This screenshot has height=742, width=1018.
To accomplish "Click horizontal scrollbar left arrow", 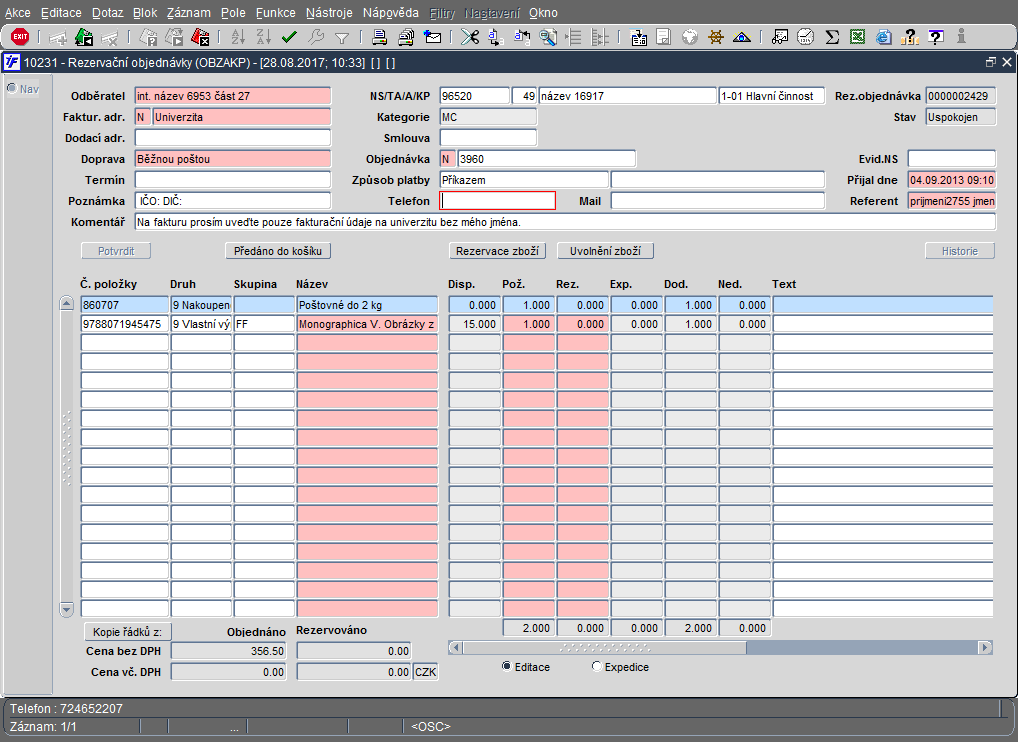I will click(x=456, y=647).
